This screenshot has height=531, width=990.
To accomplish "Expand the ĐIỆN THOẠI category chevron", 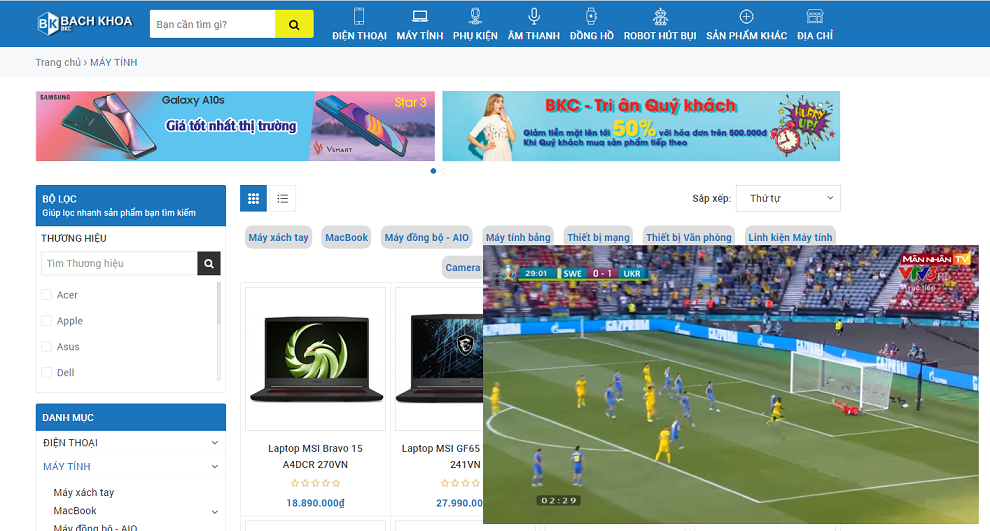I will tap(215, 443).
